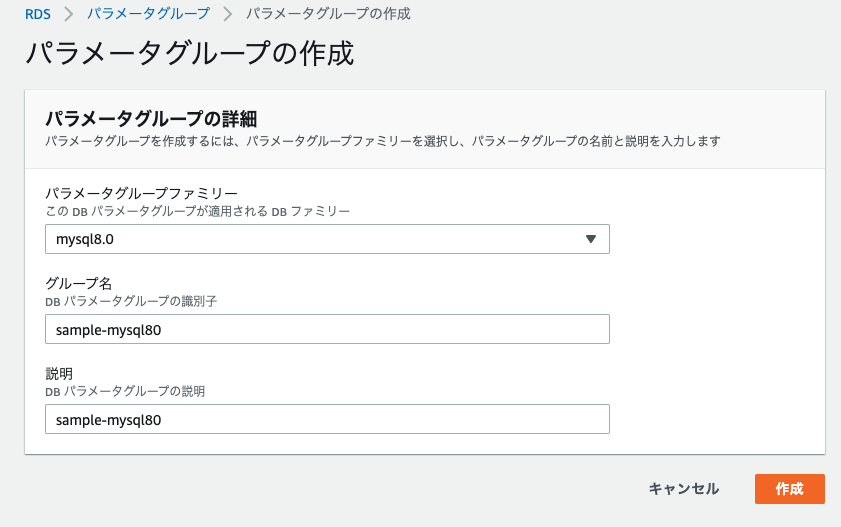Focus the 説明 input field
This screenshot has width=841, height=527.
[x=327, y=419]
